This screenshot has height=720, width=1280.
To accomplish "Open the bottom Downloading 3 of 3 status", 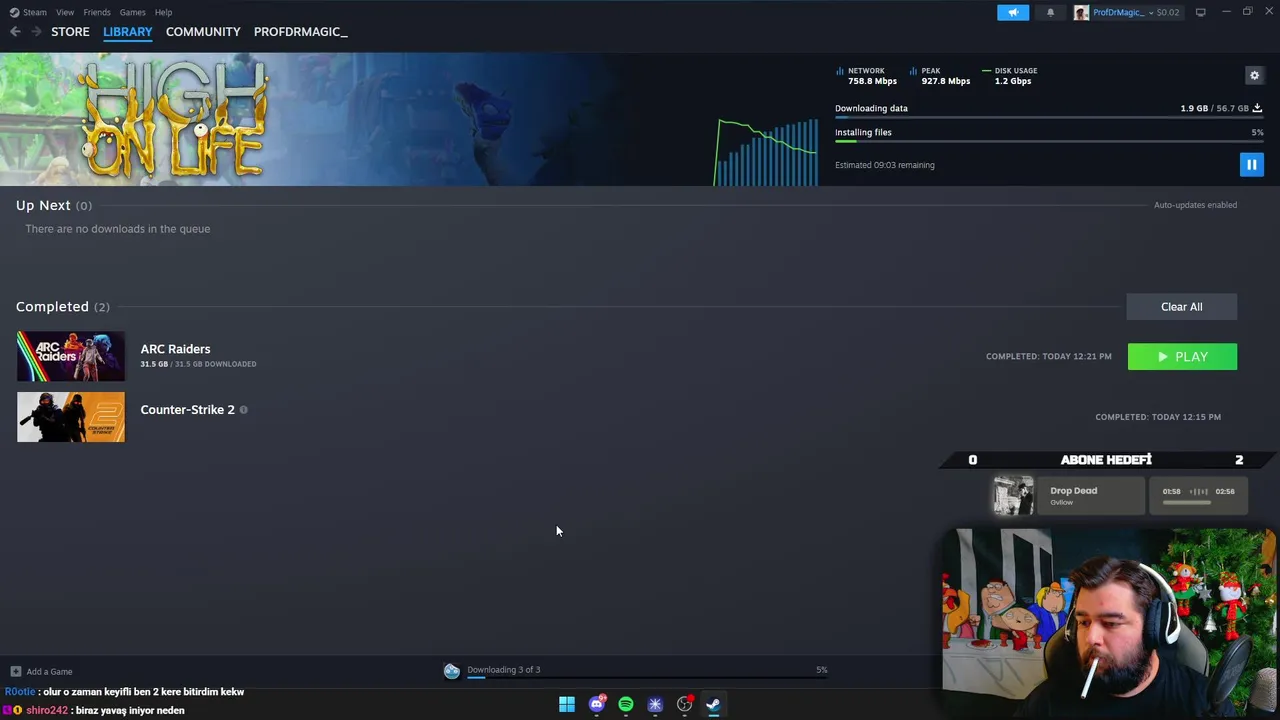I will tap(503, 670).
